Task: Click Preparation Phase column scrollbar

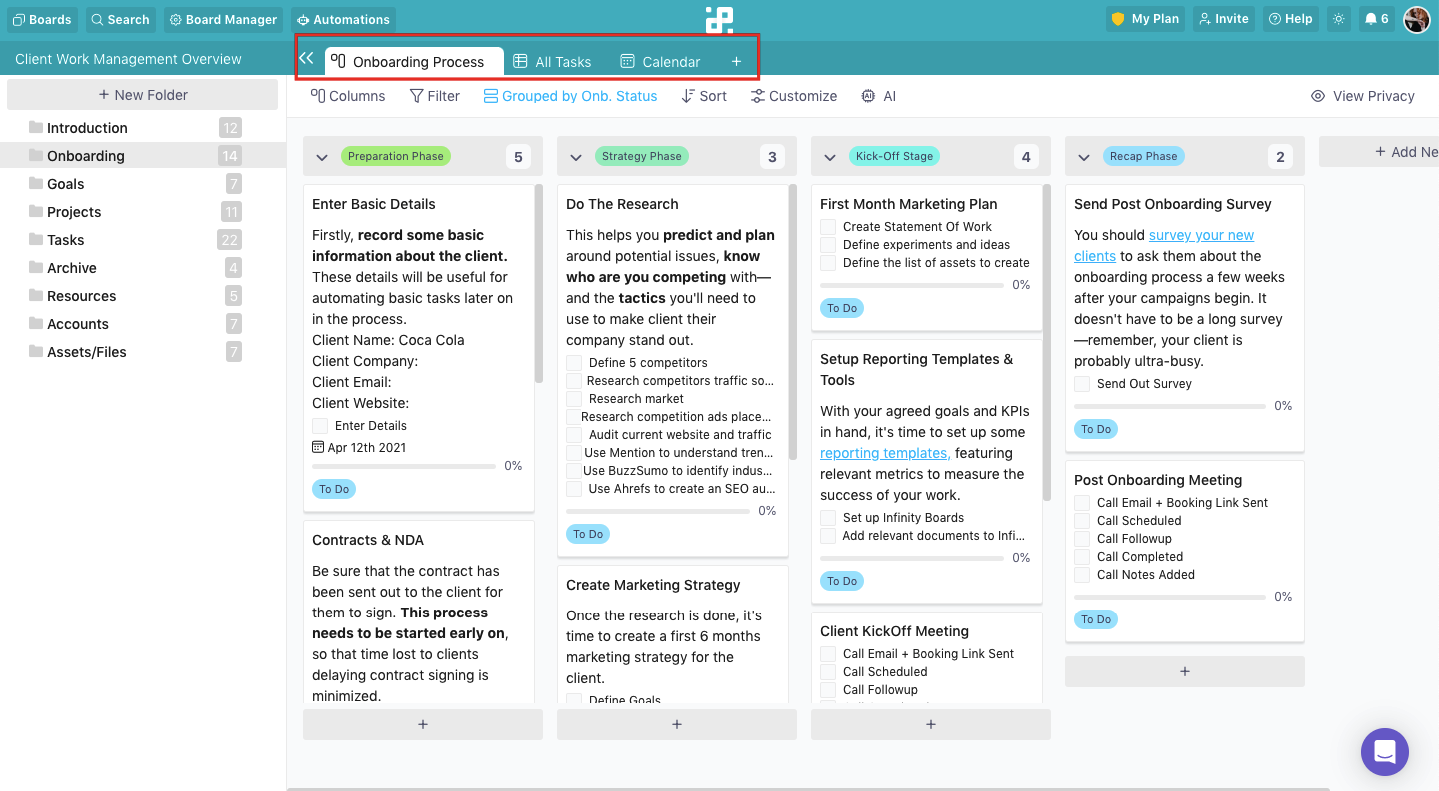Action: click(x=539, y=283)
